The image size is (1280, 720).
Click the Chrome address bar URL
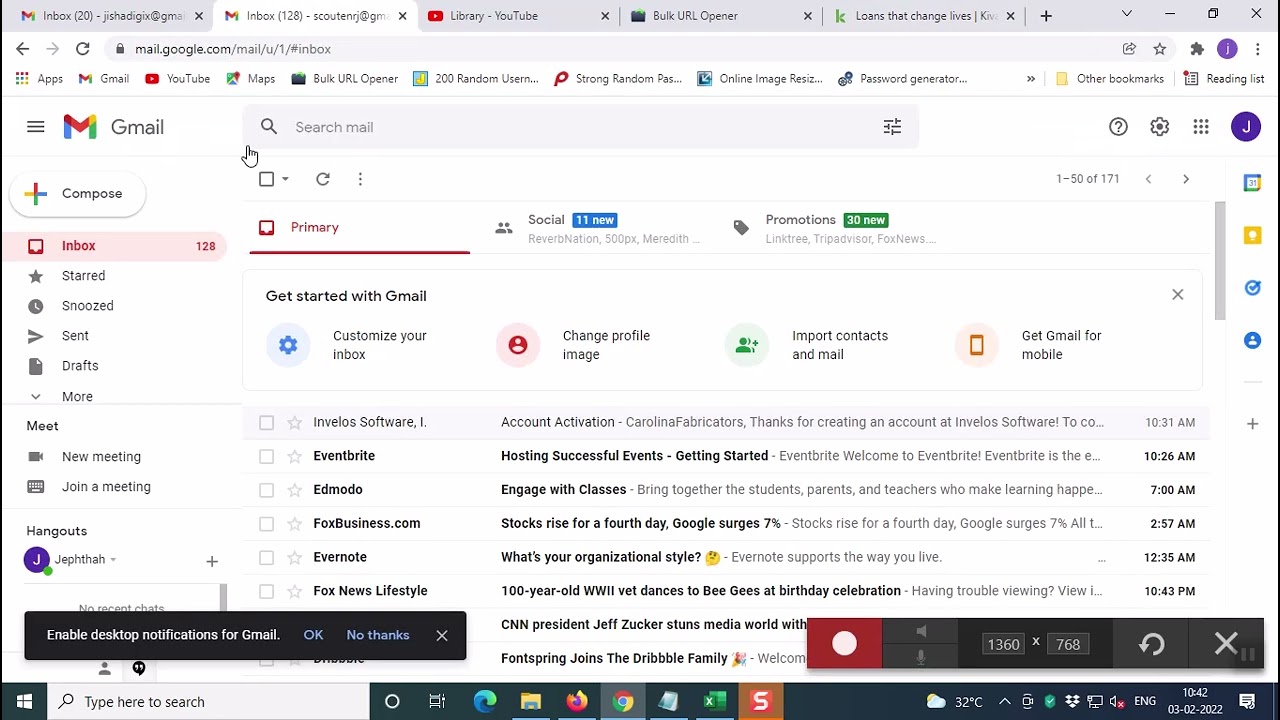coord(233,49)
